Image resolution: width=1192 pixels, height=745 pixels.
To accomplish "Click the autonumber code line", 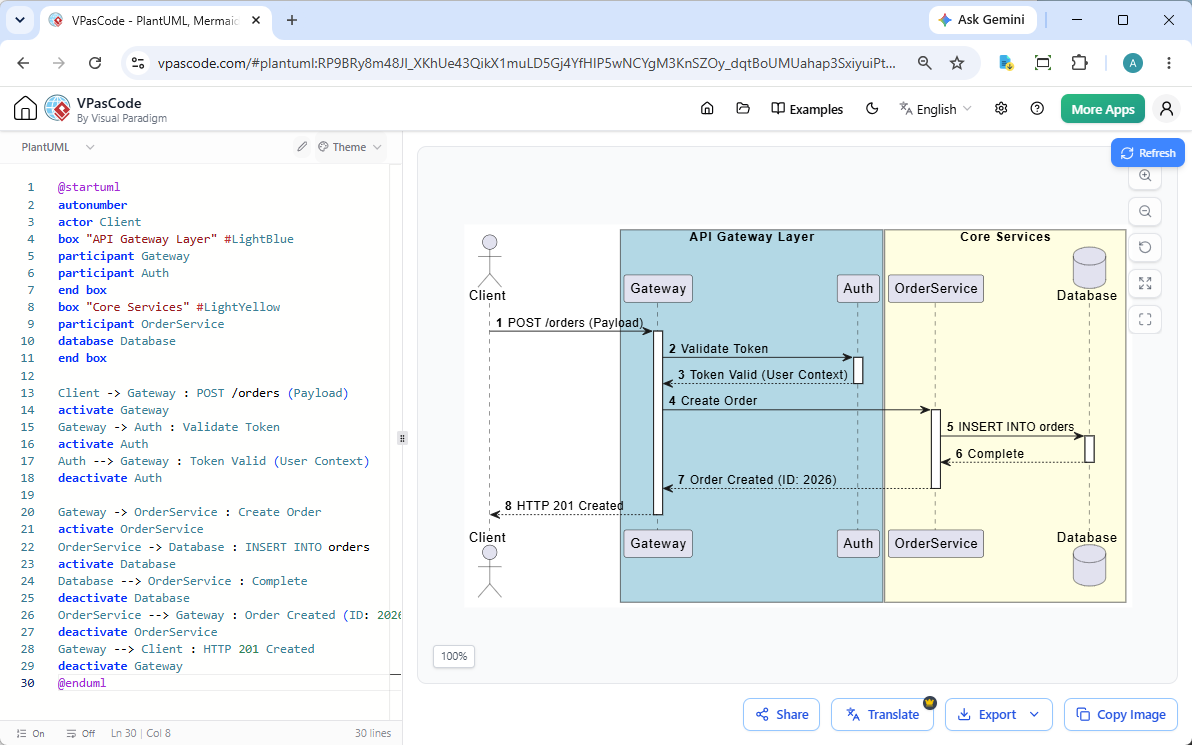I will [x=93, y=204].
